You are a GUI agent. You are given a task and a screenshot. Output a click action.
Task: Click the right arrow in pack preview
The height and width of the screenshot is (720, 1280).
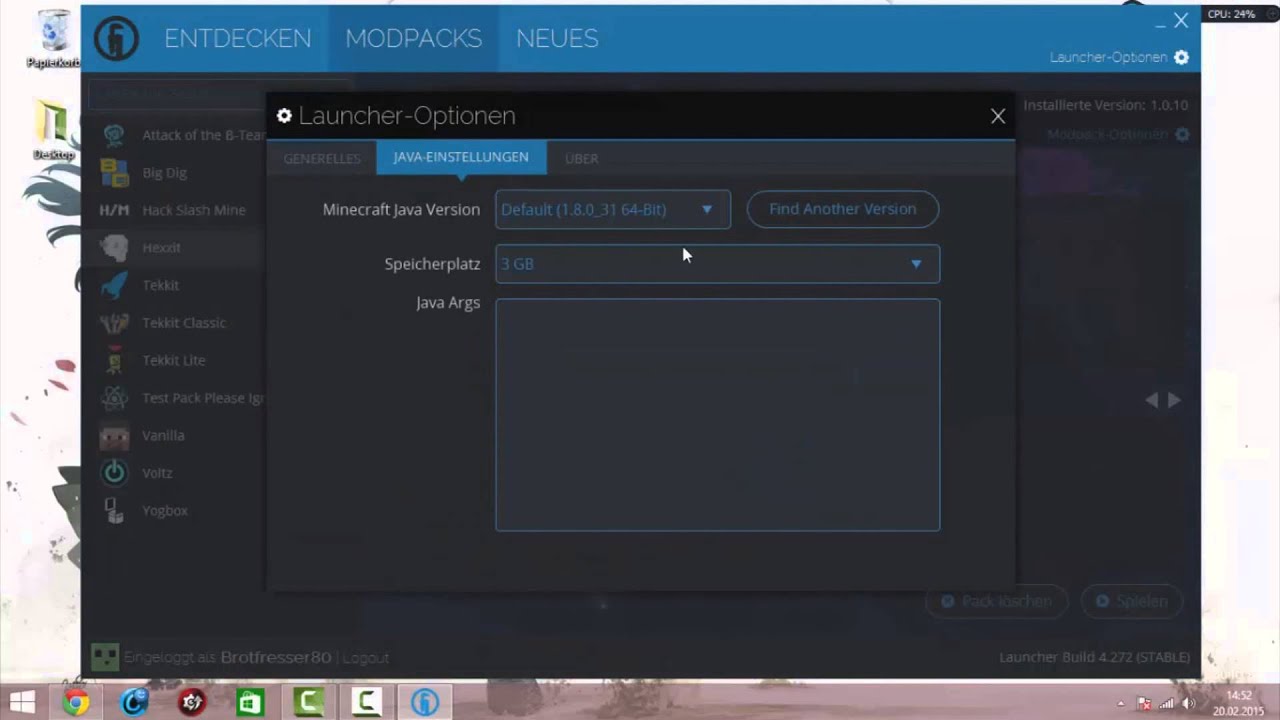click(1175, 399)
